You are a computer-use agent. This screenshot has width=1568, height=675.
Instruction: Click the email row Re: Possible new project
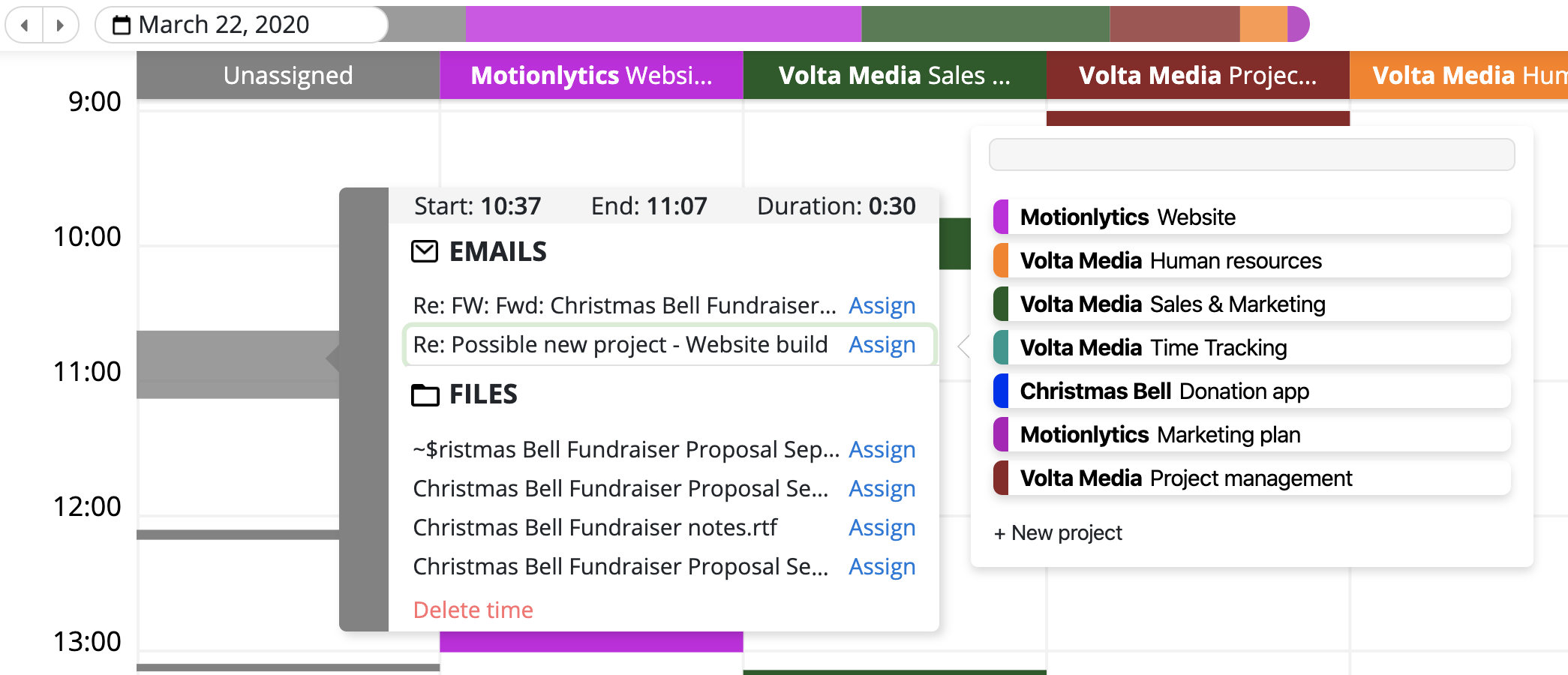click(x=669, y=344)
